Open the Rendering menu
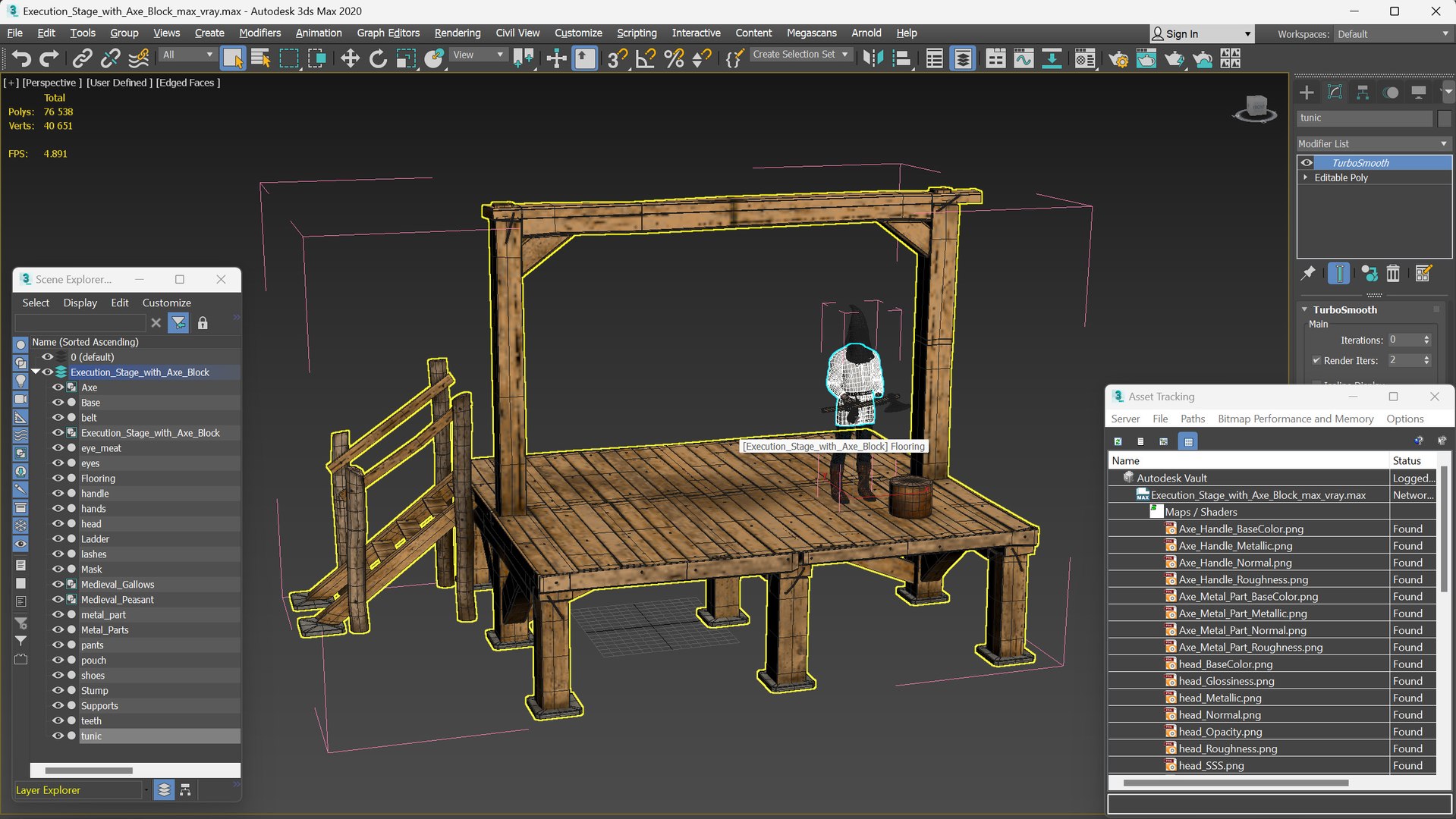Image resolution: width=1456 pixels, height=819 pixels. click(x=457, y=33)
